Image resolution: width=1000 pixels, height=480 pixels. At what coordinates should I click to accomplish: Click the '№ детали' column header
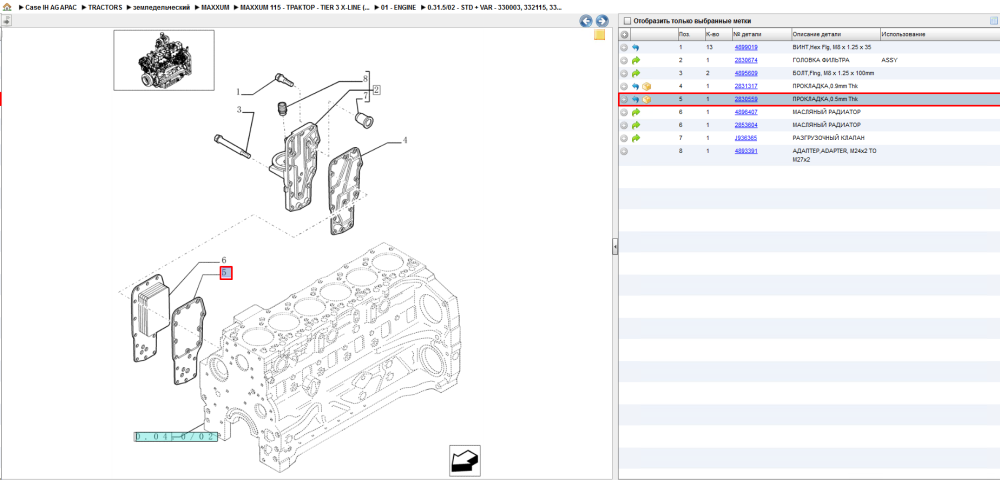pyautogui.click(x=761, y=34)
